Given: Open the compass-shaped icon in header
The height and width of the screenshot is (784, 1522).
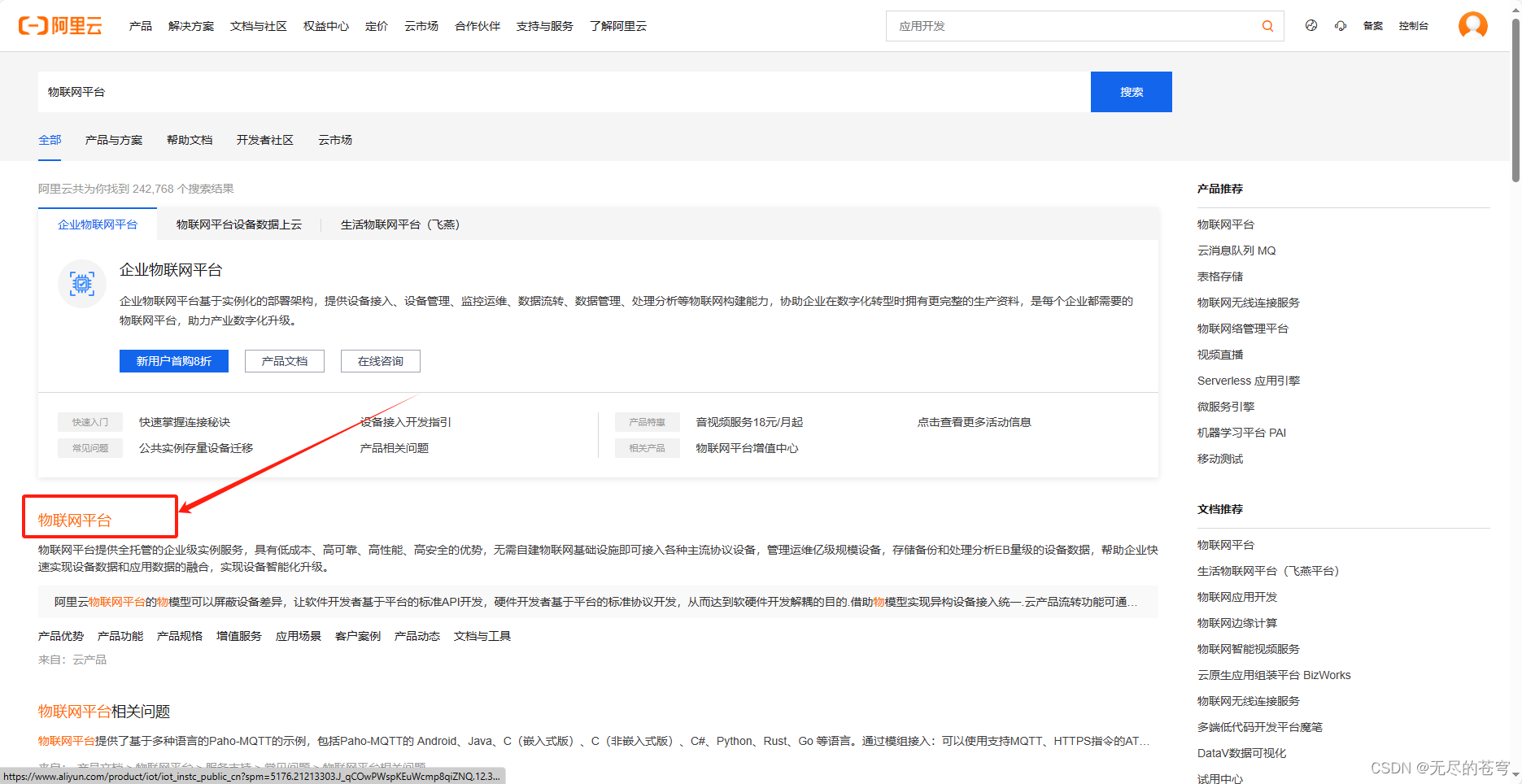Looking at the screenshot, I should pyautogui.click(x=1311, y=26).
